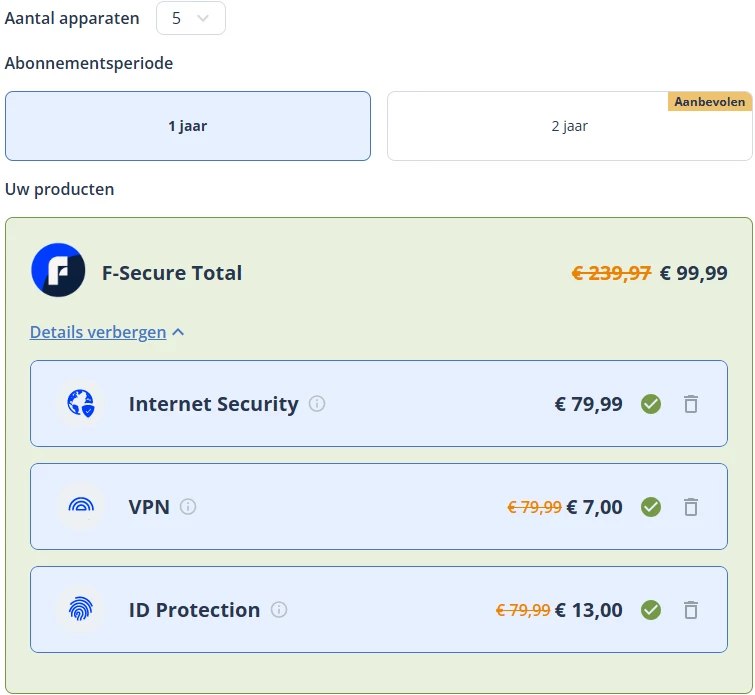Click the Internet Security globe shield icon
755x695 pixels.
[80, 404]
